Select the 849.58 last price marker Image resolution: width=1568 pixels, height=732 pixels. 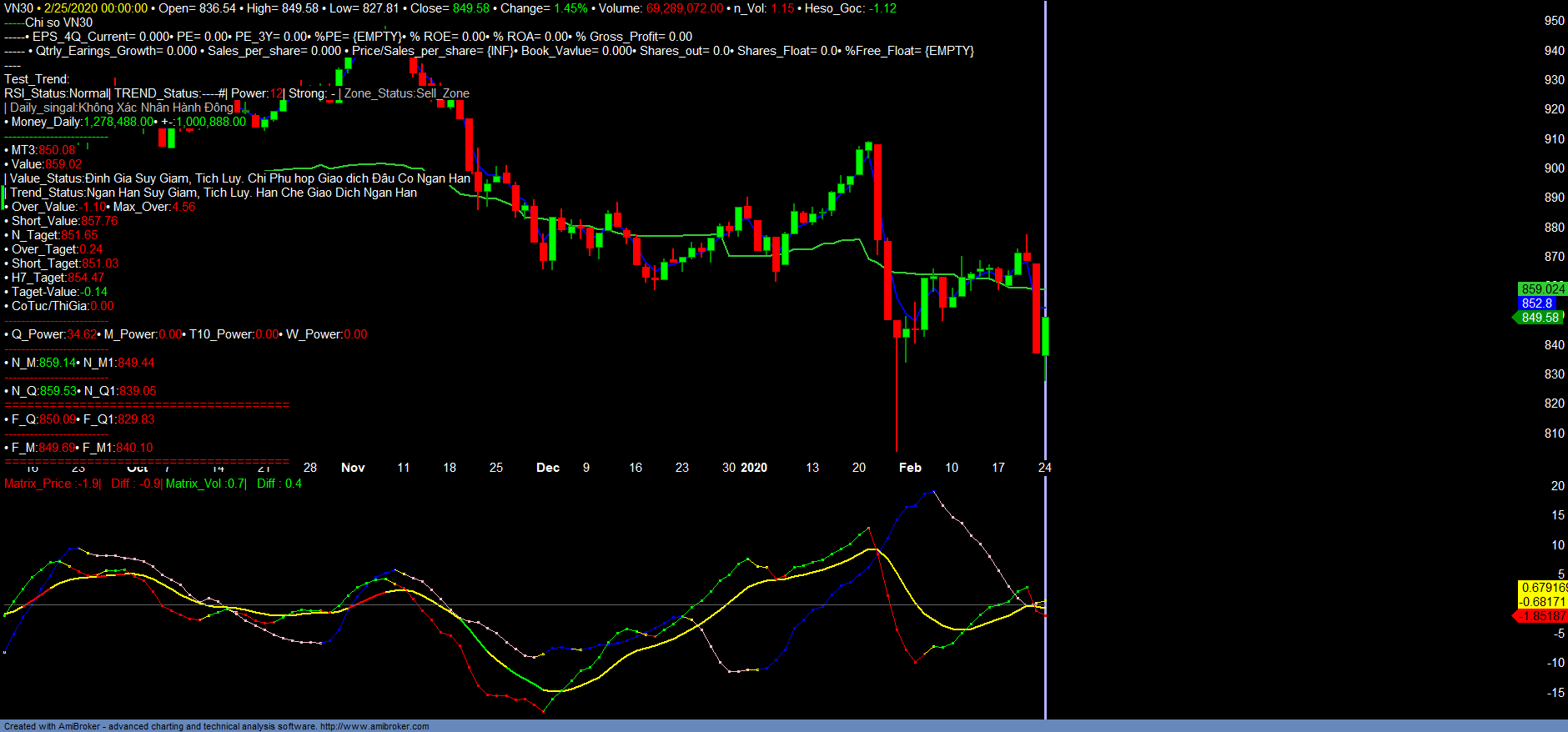click(x=1539, y=318)
